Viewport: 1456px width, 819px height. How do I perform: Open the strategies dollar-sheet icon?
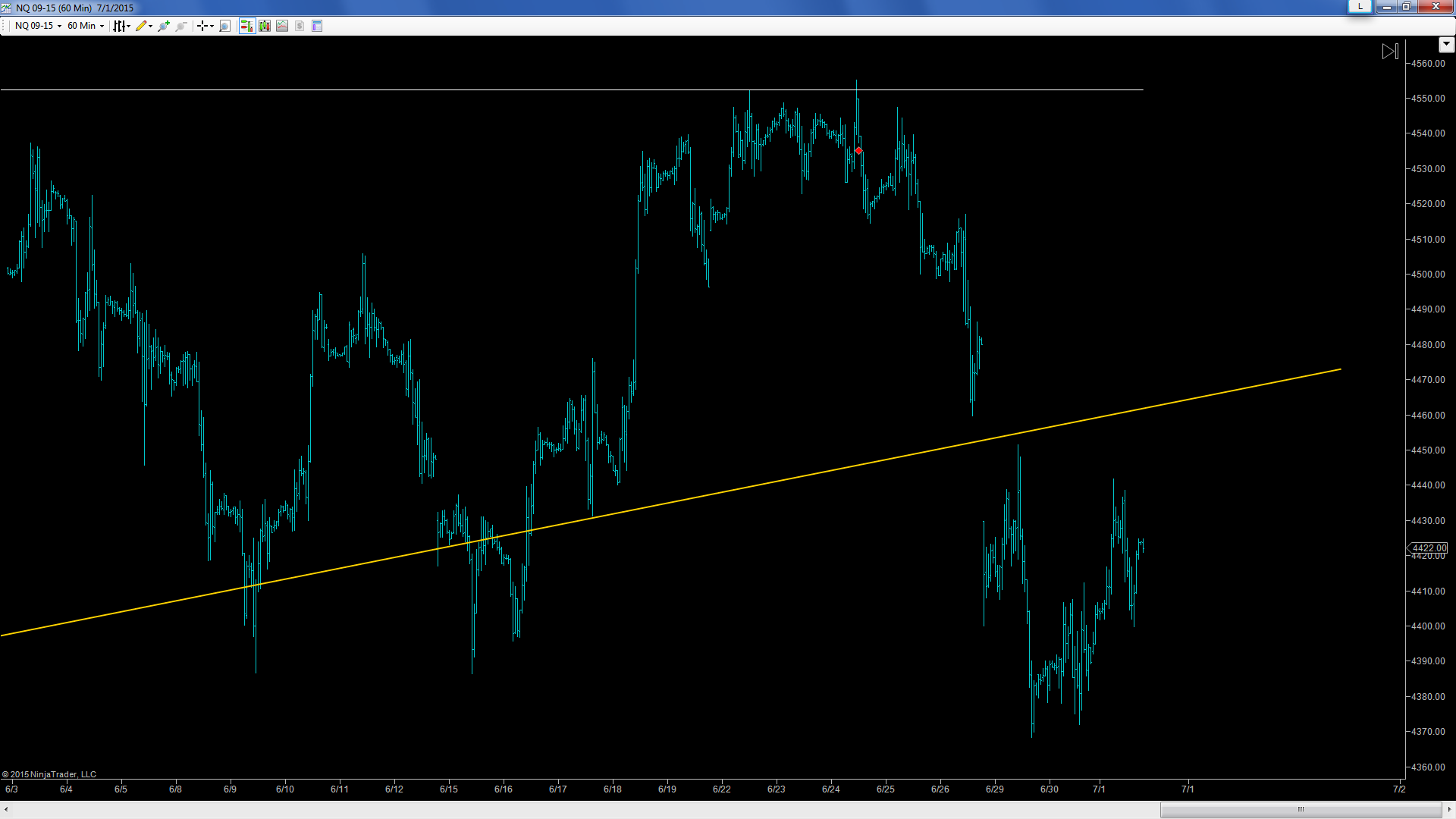300,26
